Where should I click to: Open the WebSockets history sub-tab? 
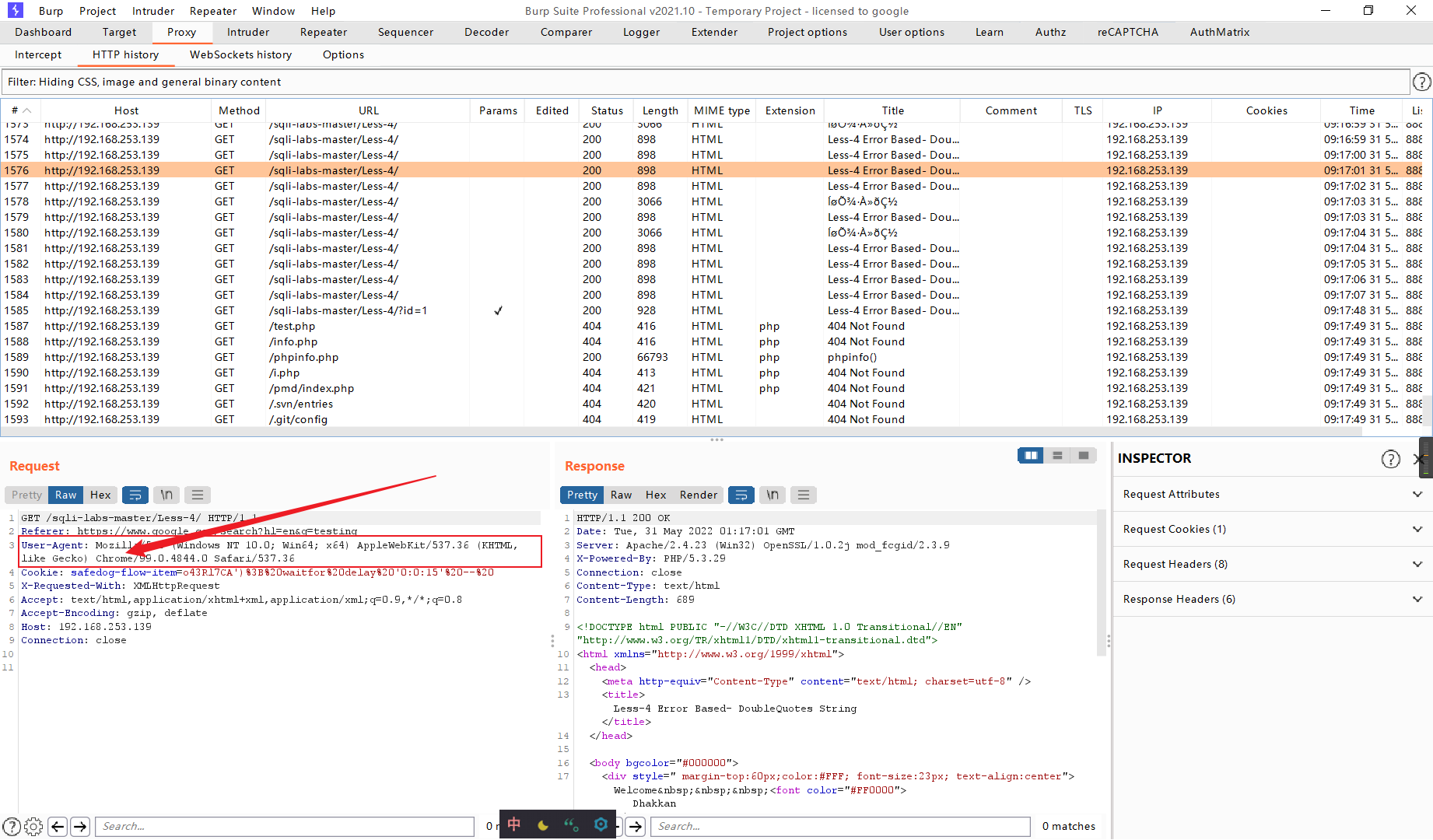tap(241, 54)
